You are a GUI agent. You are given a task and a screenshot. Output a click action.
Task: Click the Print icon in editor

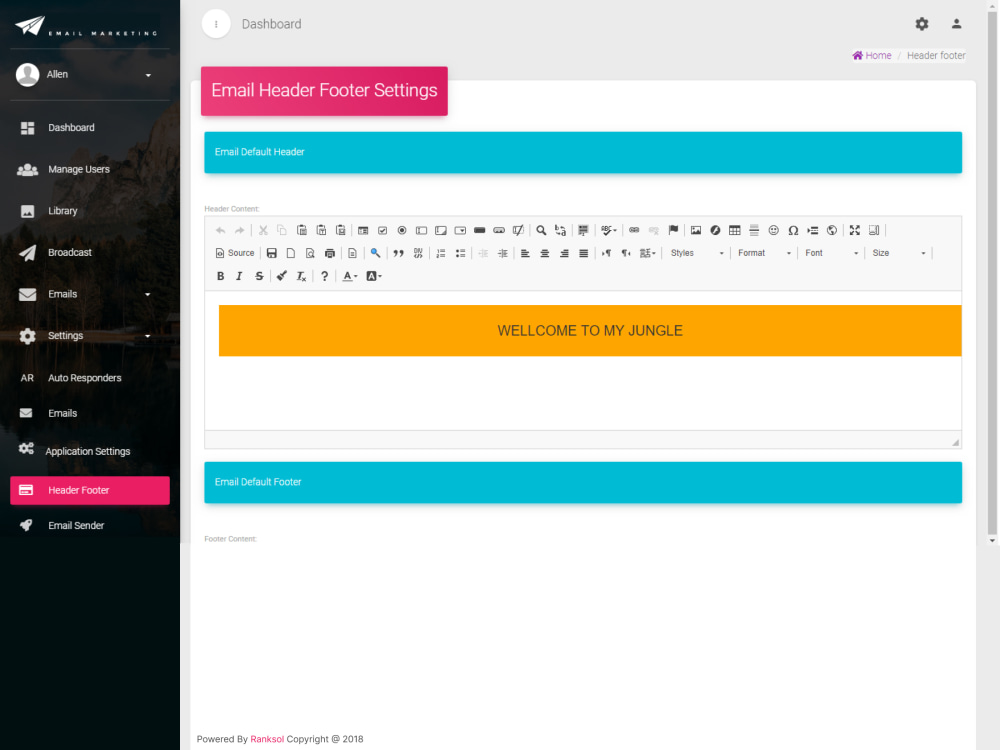[x=330, y=253]
